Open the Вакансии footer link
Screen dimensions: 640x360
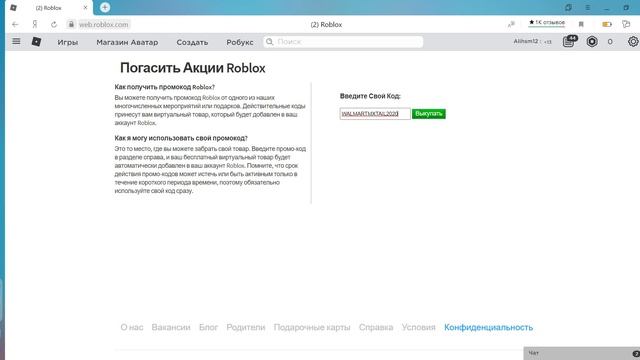(171, 327)
